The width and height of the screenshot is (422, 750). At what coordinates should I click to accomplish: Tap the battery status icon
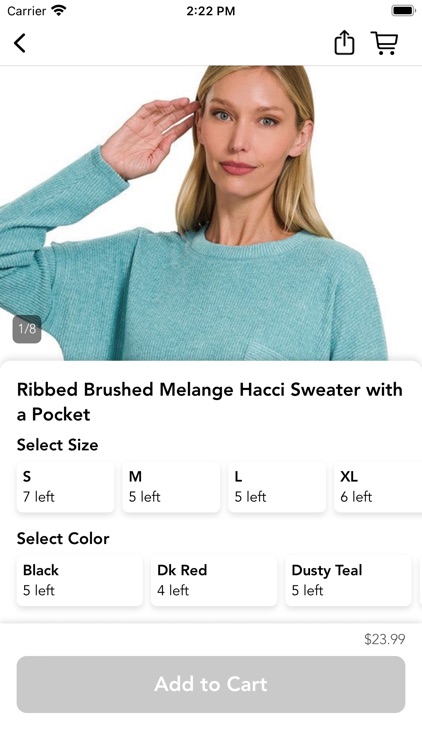point(403,11)
